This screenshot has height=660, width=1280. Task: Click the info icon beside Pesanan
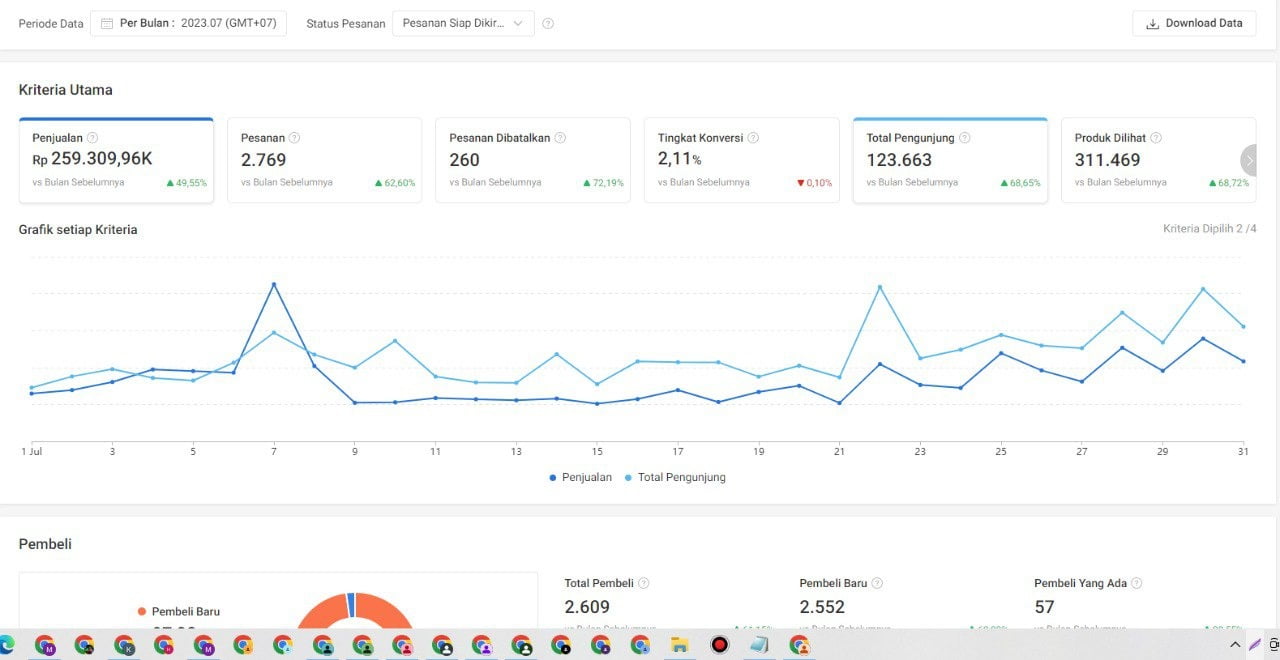click(295, 138)
